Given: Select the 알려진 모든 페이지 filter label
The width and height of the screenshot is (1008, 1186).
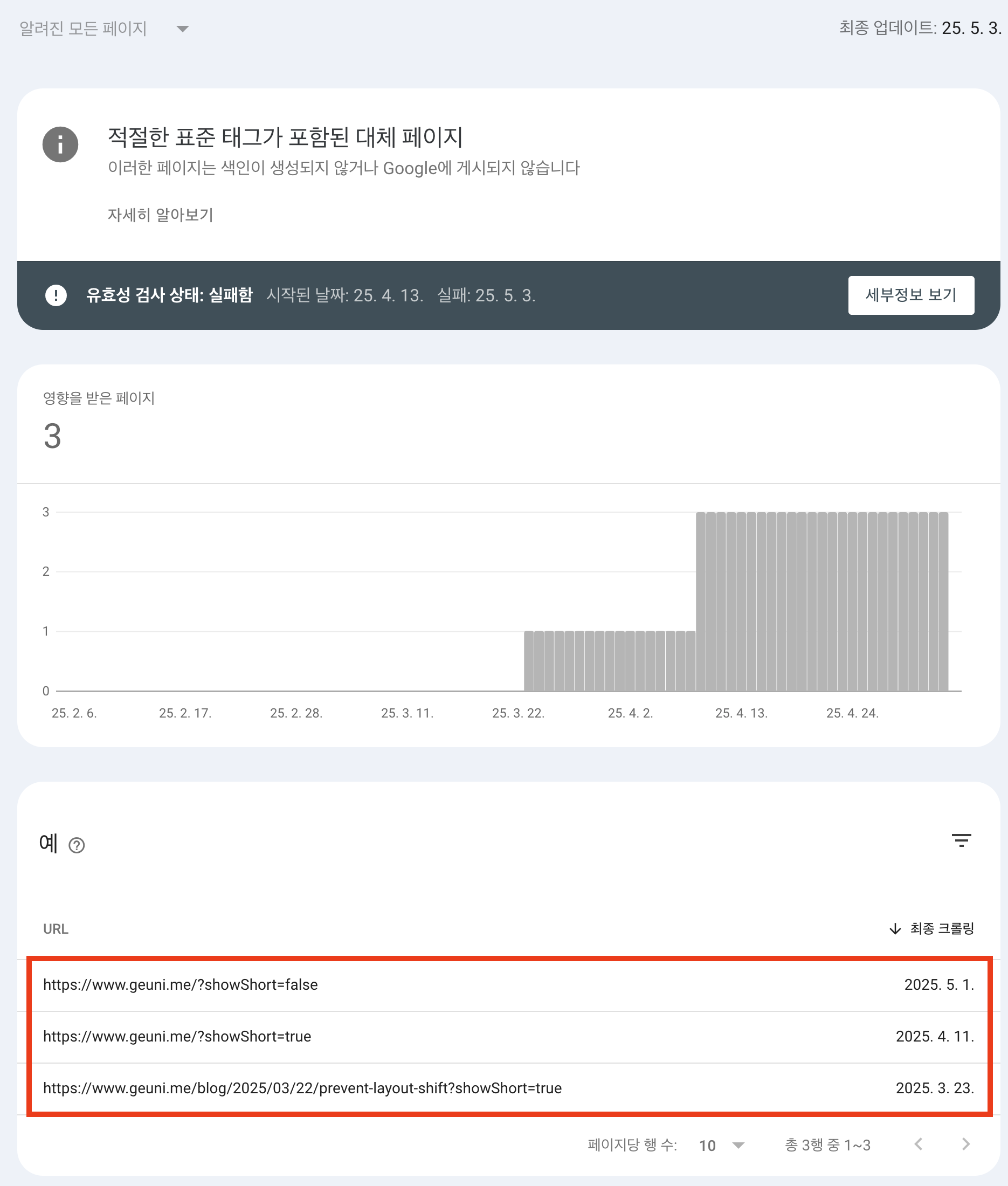Looking at the screenshot, I should point(84,28).
